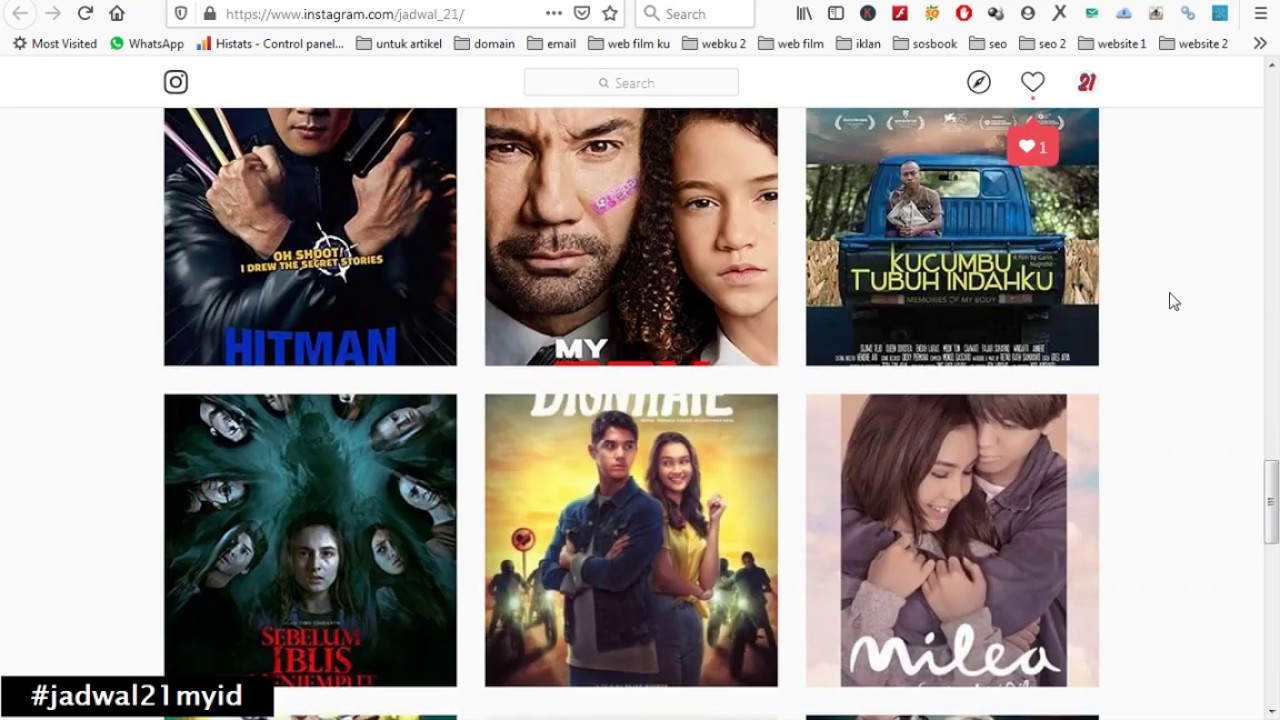Click the SEOquake SQ extension icon

tap(932, 13)
